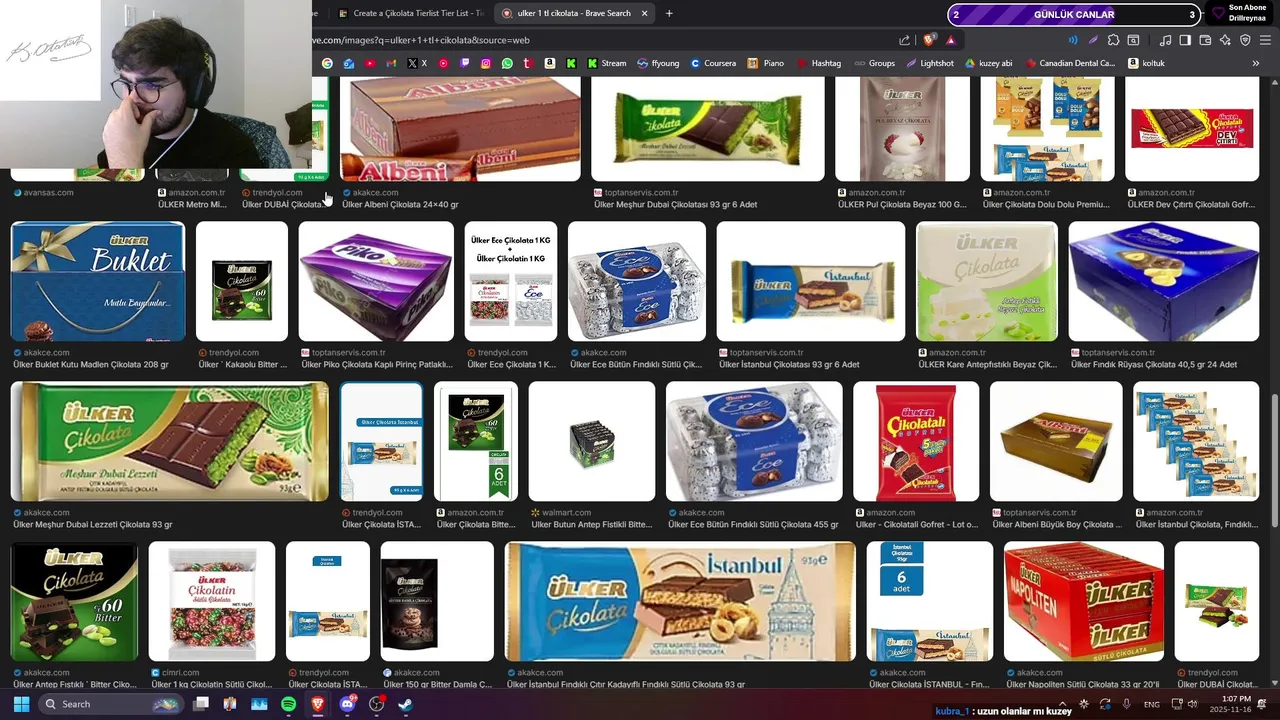
Task: Close the Brave Search tab
Action: click(x=645, y=13)
